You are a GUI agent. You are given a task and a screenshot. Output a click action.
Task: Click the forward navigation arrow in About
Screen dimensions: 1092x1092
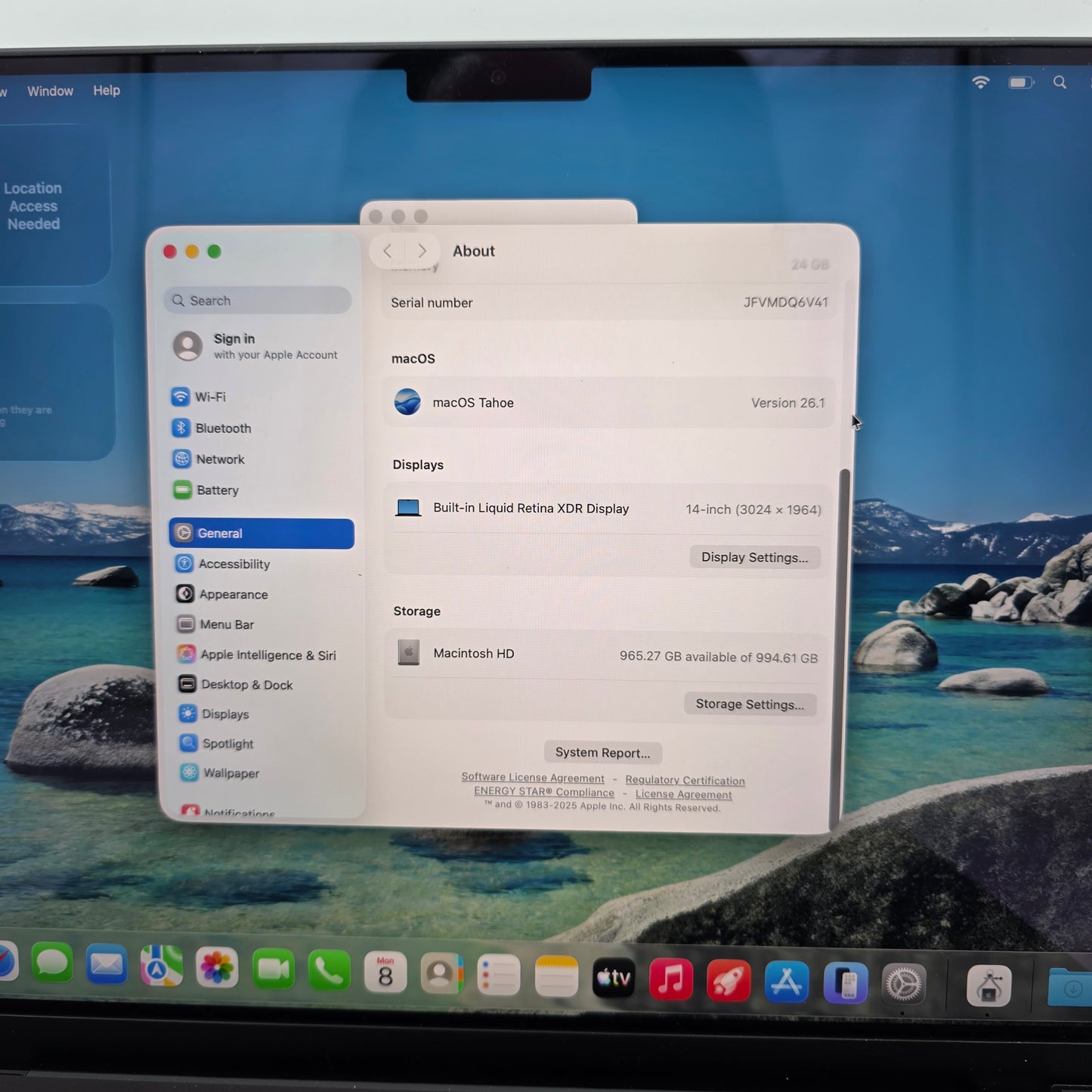click(x=422, y=251)
